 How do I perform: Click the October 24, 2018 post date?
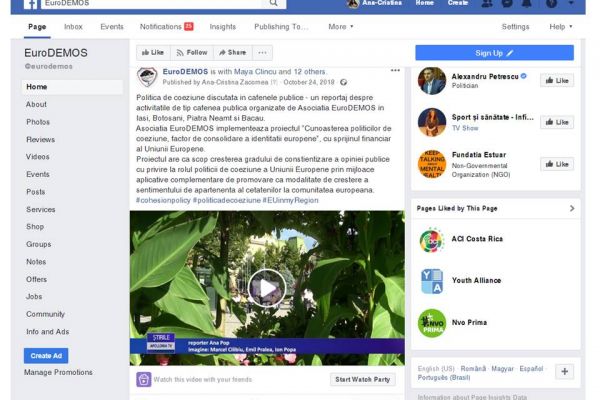309,82
